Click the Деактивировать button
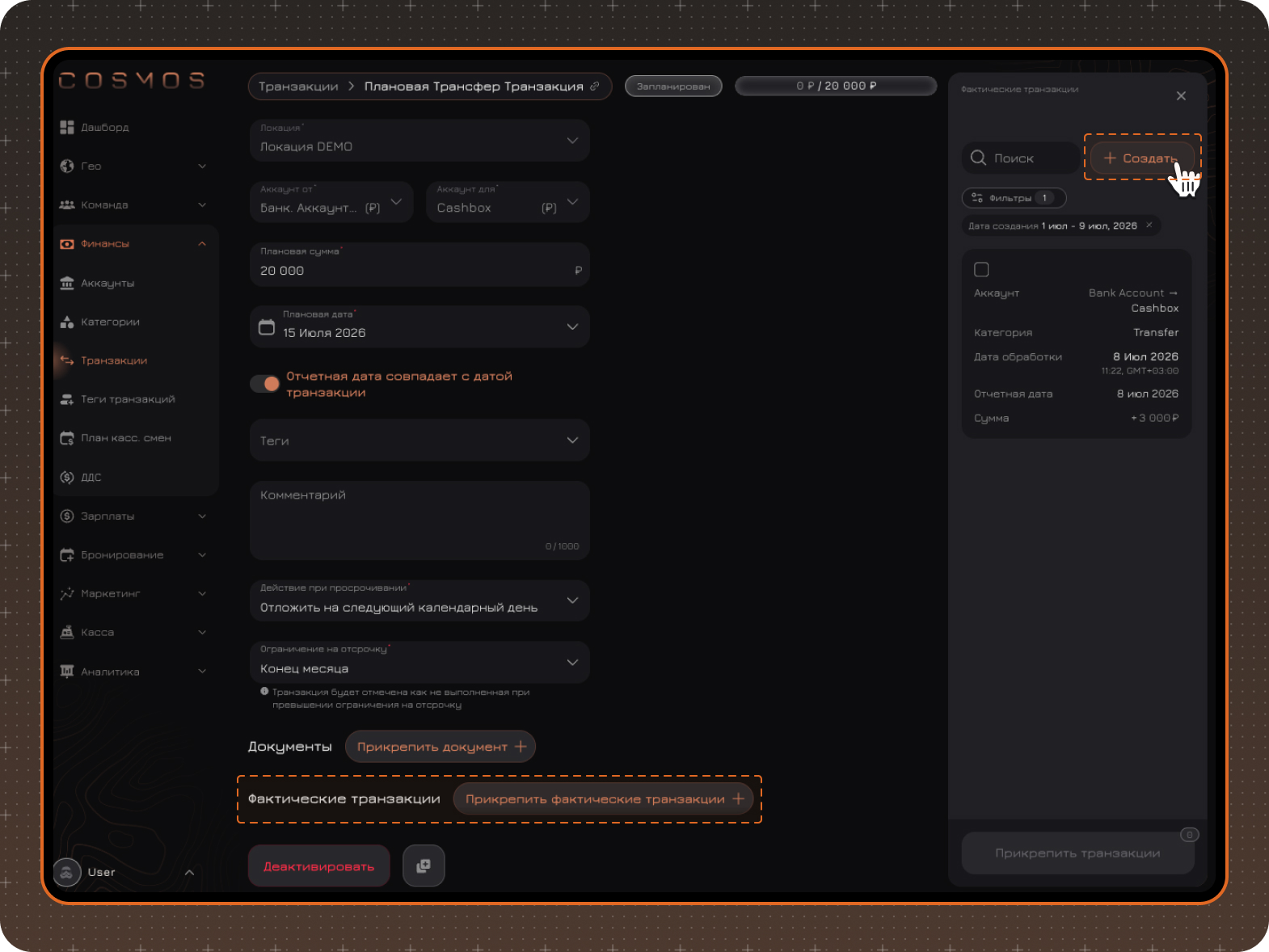Image resolution: width=1269 pixels, height=952 pixels. 318,866
